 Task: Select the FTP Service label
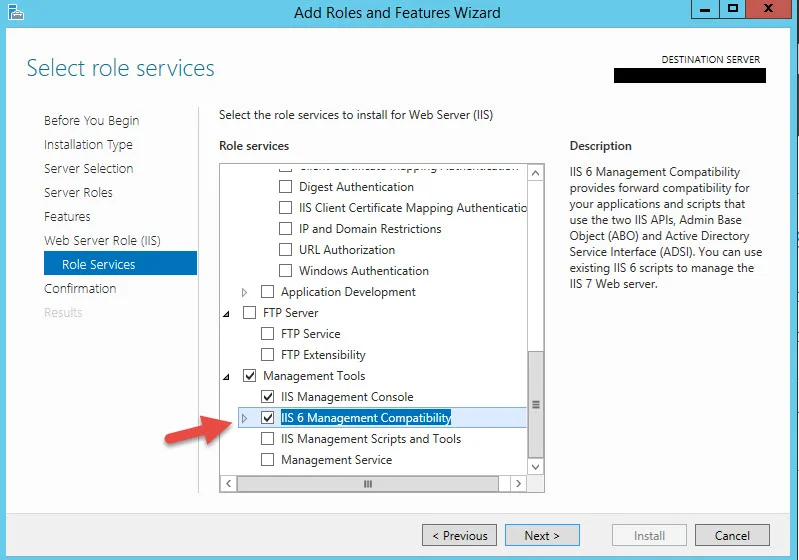coord(310,334)
